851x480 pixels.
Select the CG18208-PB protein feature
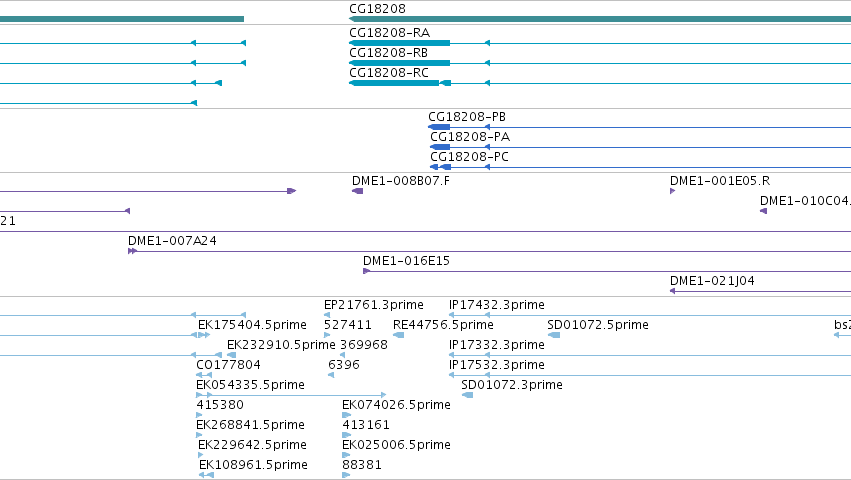click(x=639, y=127)
